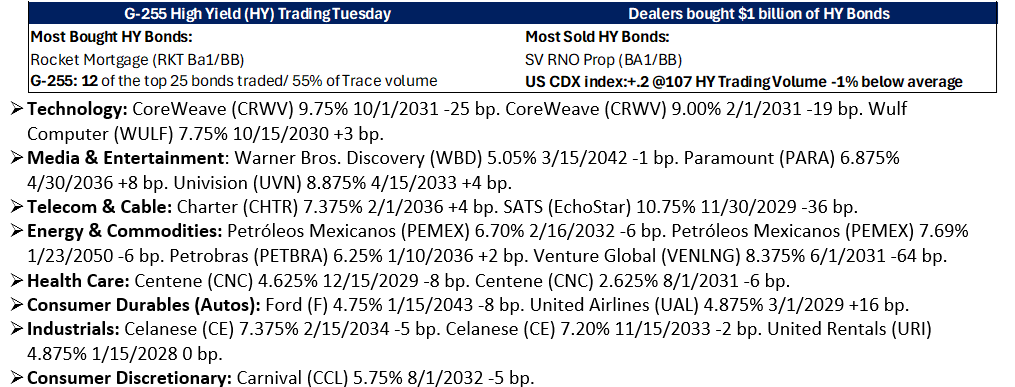Select the SV RNO Prop (BA1/BB) cell
Screen dimensions: 1015x387
click(x=603, y=60)
